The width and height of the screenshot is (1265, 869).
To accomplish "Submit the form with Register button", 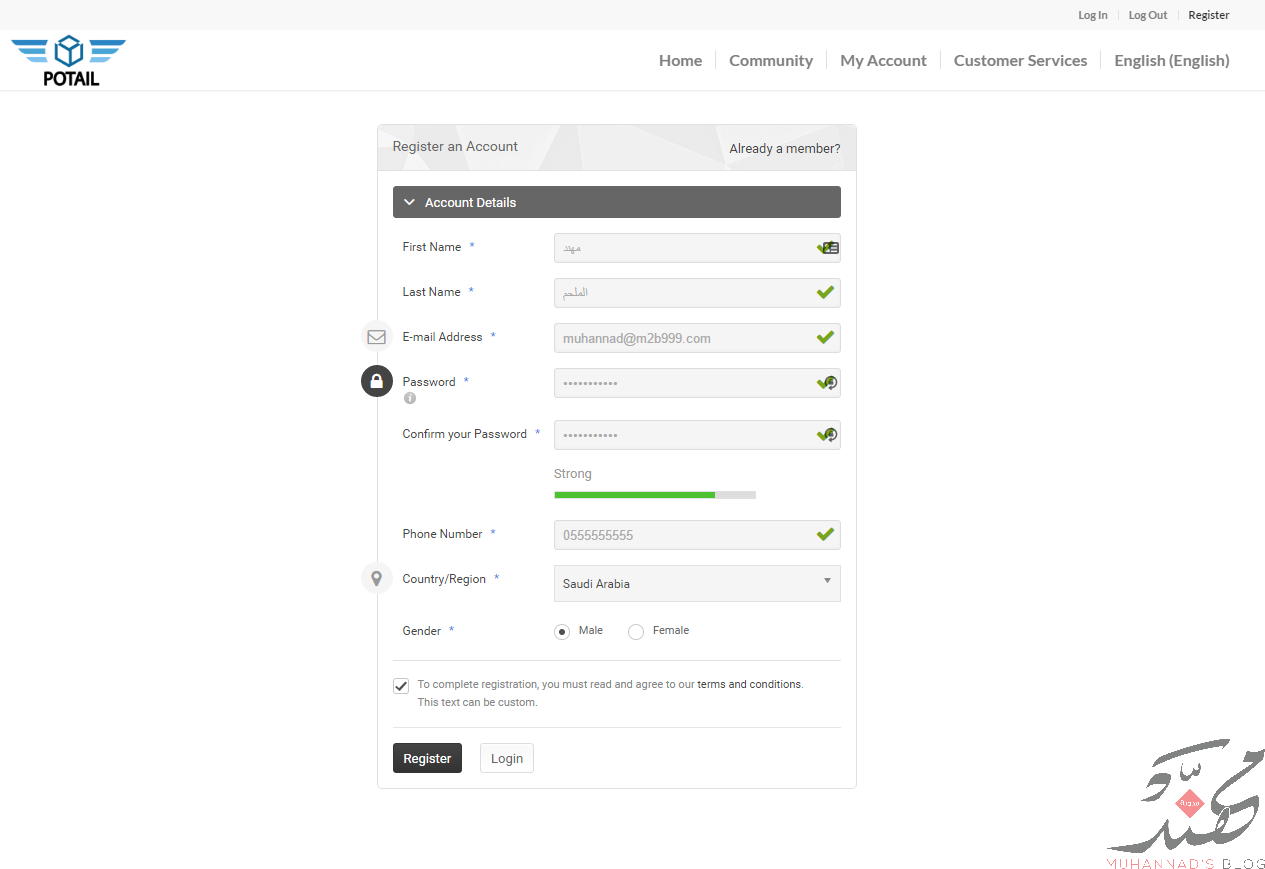I will click(x=427, y=758).
